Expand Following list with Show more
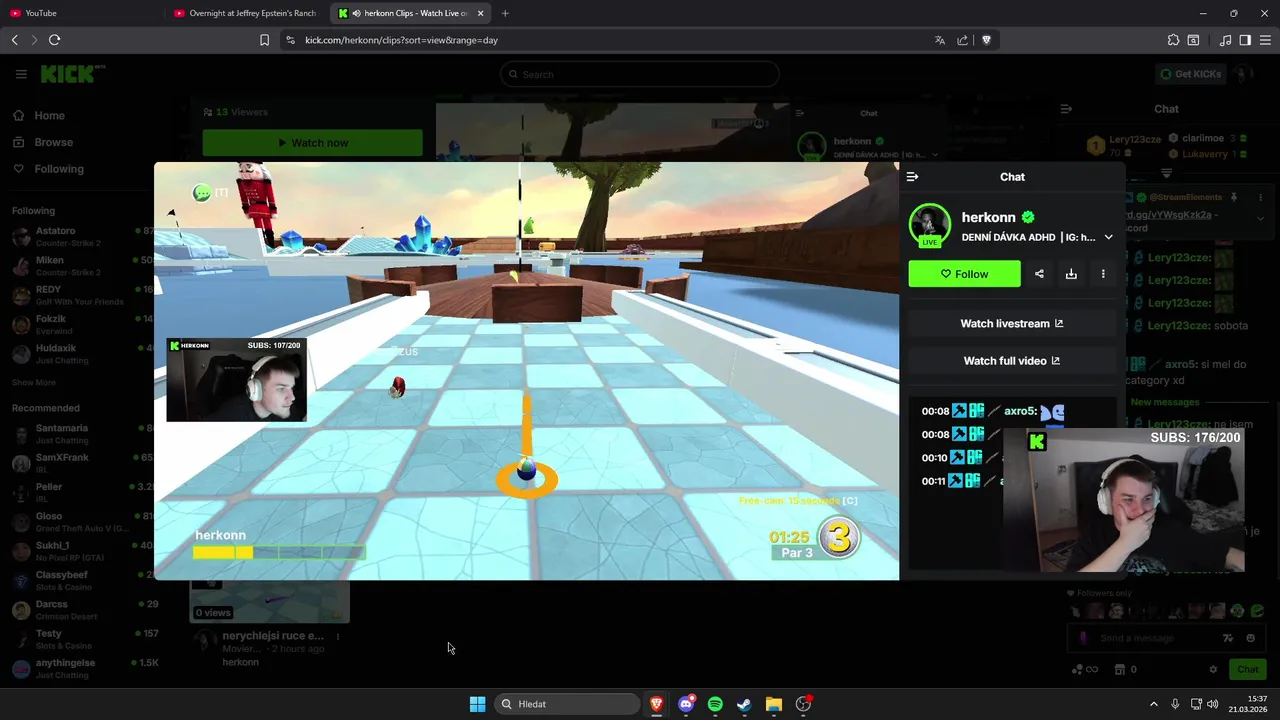The width and height of the screenshot is (1280, 720). click(x=34, y=382)
